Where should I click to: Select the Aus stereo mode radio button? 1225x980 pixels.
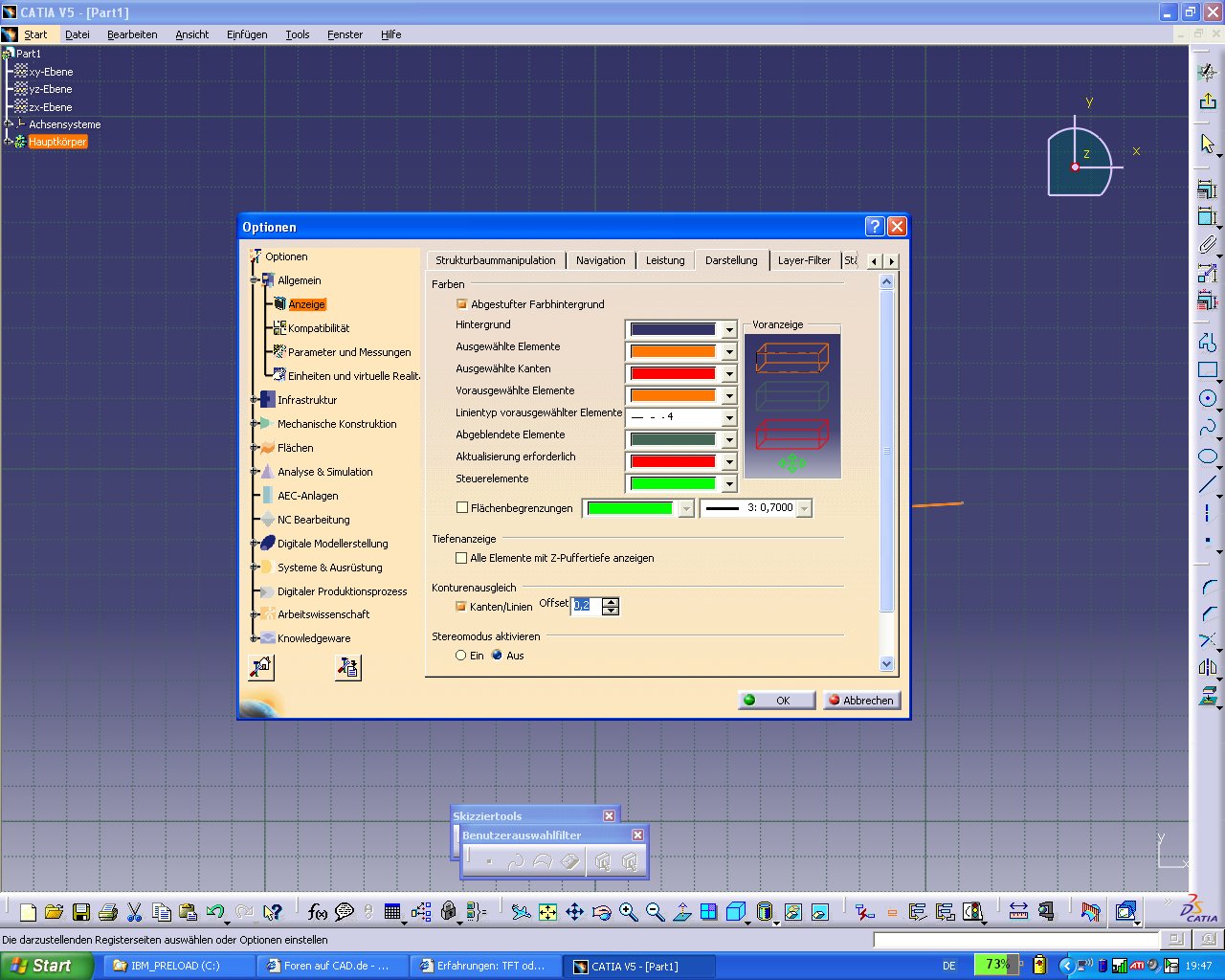click(x=497, y=656)
